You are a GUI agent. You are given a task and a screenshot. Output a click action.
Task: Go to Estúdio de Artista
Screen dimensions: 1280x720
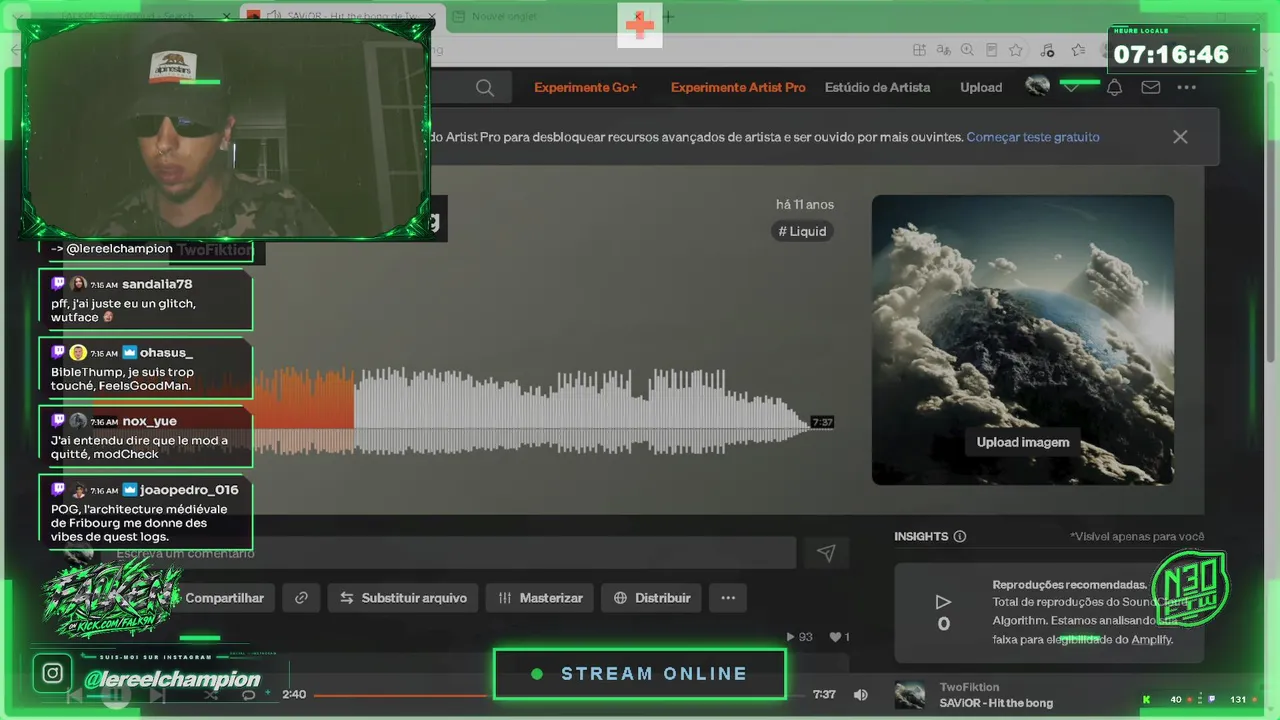pyautogui.click(x=877, y=87)
